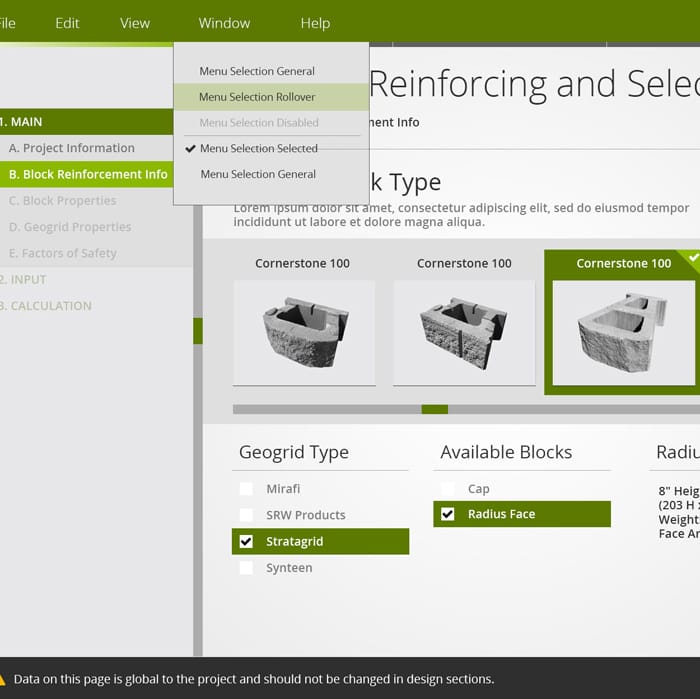Image resolution: width=700 pixels, height=699 pixels.
Task: Check the Mirafi checkbox
Action: coord(246,489)
